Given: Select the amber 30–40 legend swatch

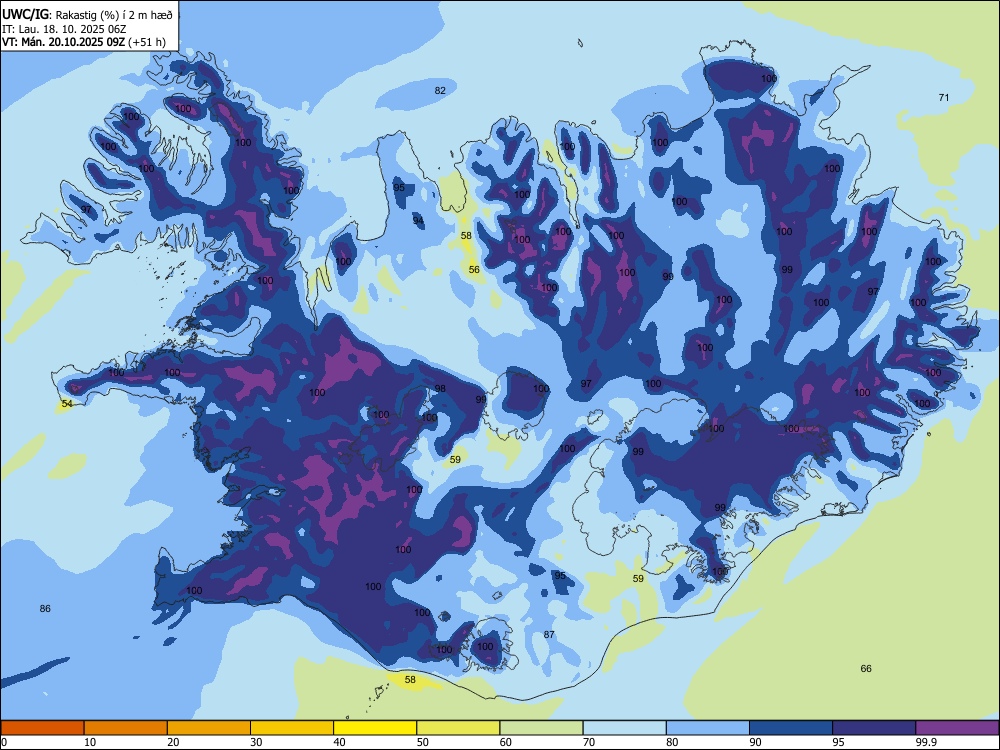Looking at the screenshot, I should click(x=292, y=728).
